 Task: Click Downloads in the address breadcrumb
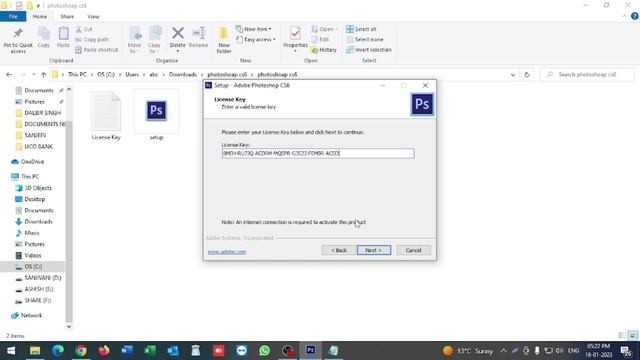tap(182, 75)
